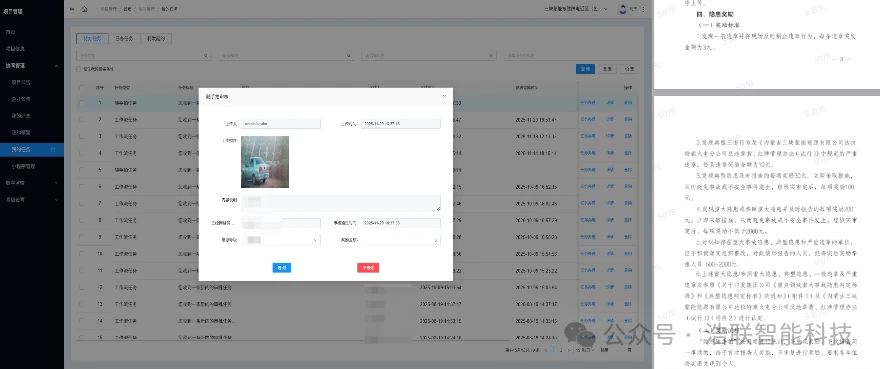Go to page 2 in pagination
880x369 pixels.
click(x=562, y=350)
